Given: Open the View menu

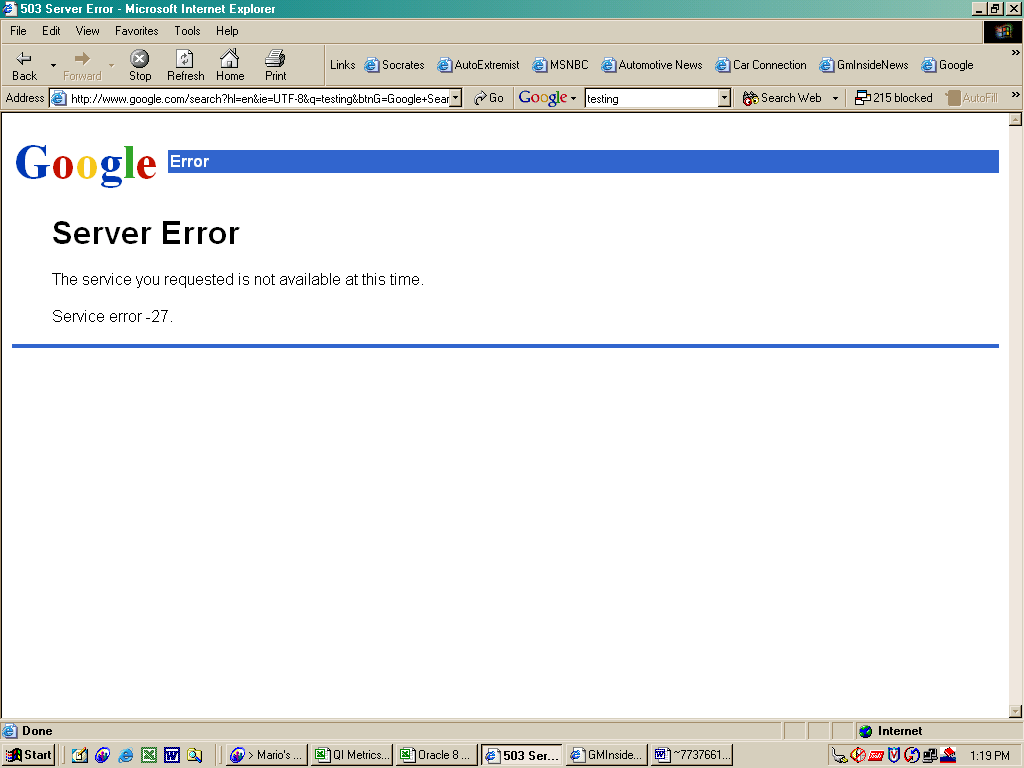Looking at the screenshot, I should click(88, 31).
